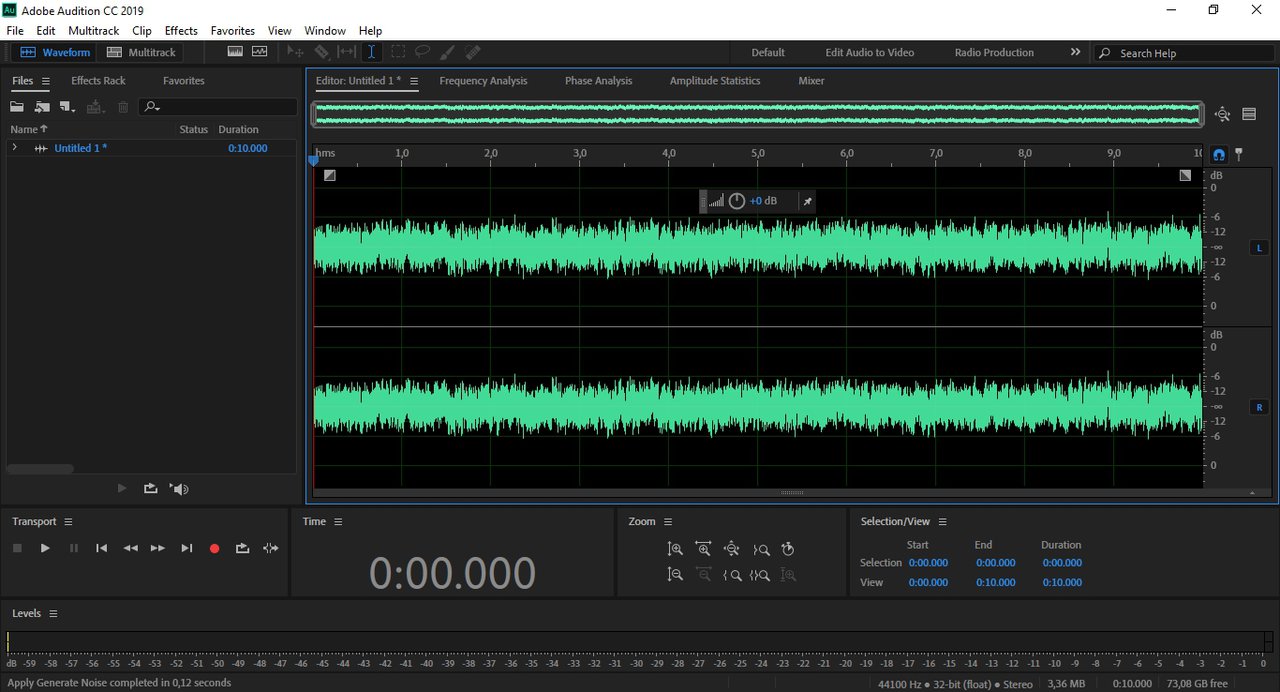Click Zoom Out Full icon
Screen dimensions: 1280x692
(732, 549)
